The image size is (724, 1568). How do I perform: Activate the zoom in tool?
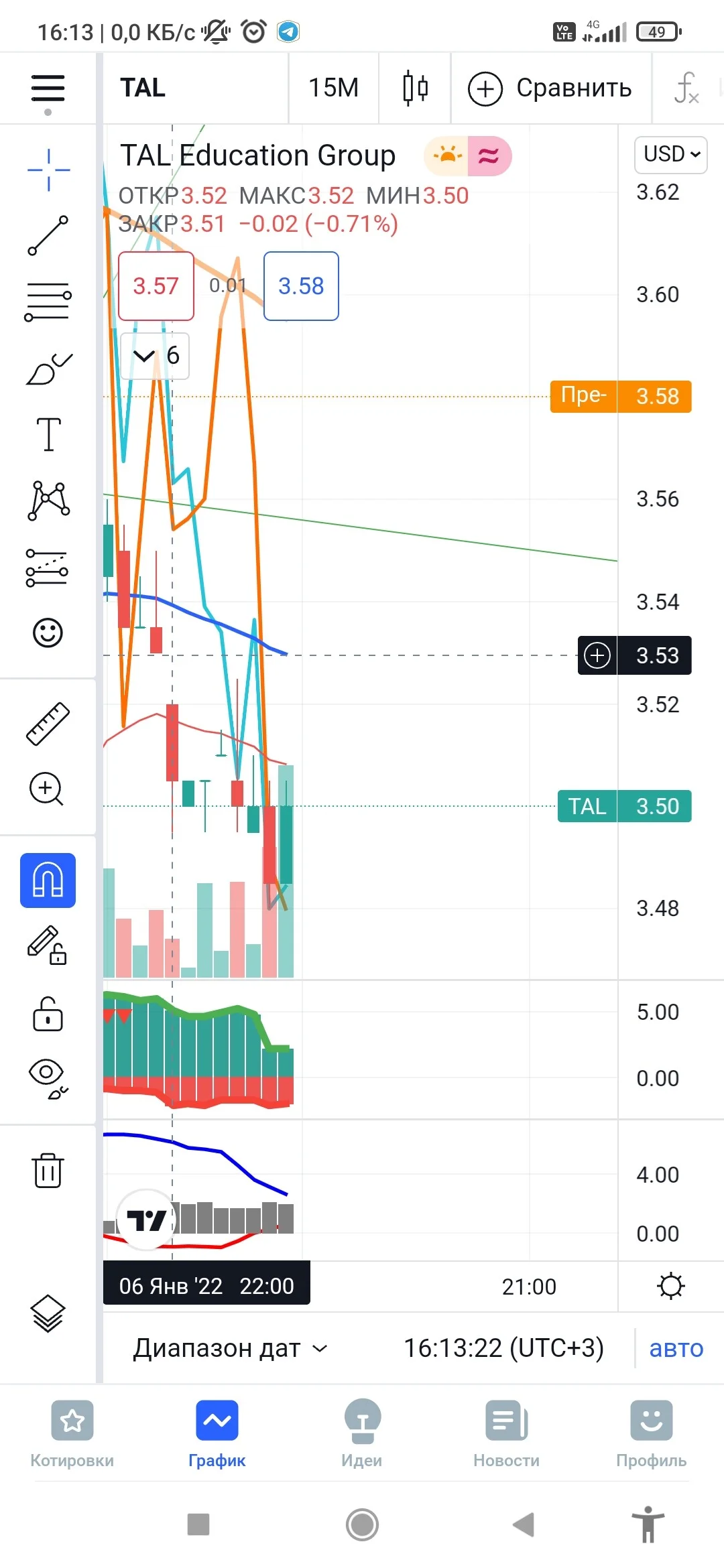click(x=46, y=789)
